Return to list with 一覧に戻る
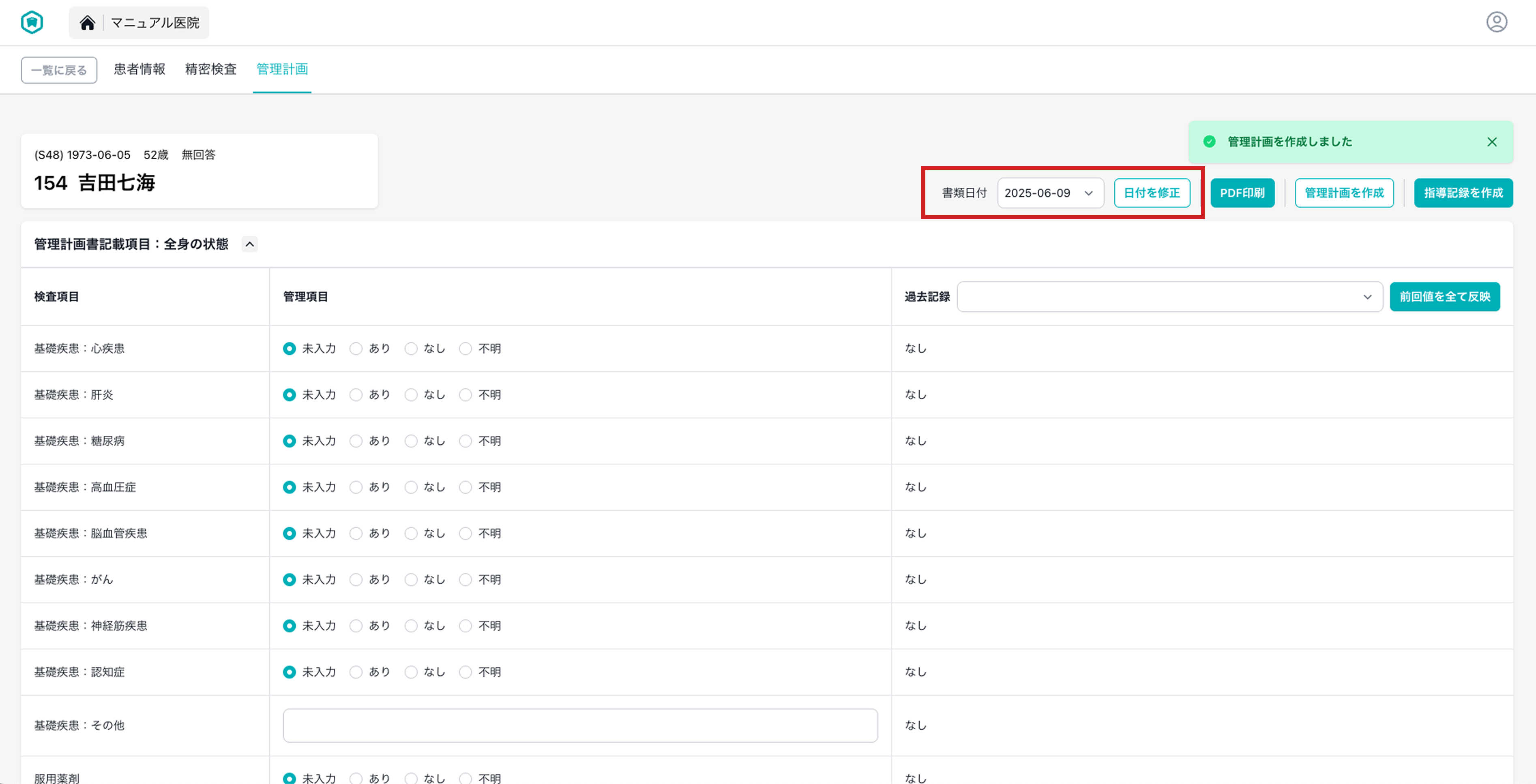The width and height of the screenshot is (1536, 784). point(59,71)
